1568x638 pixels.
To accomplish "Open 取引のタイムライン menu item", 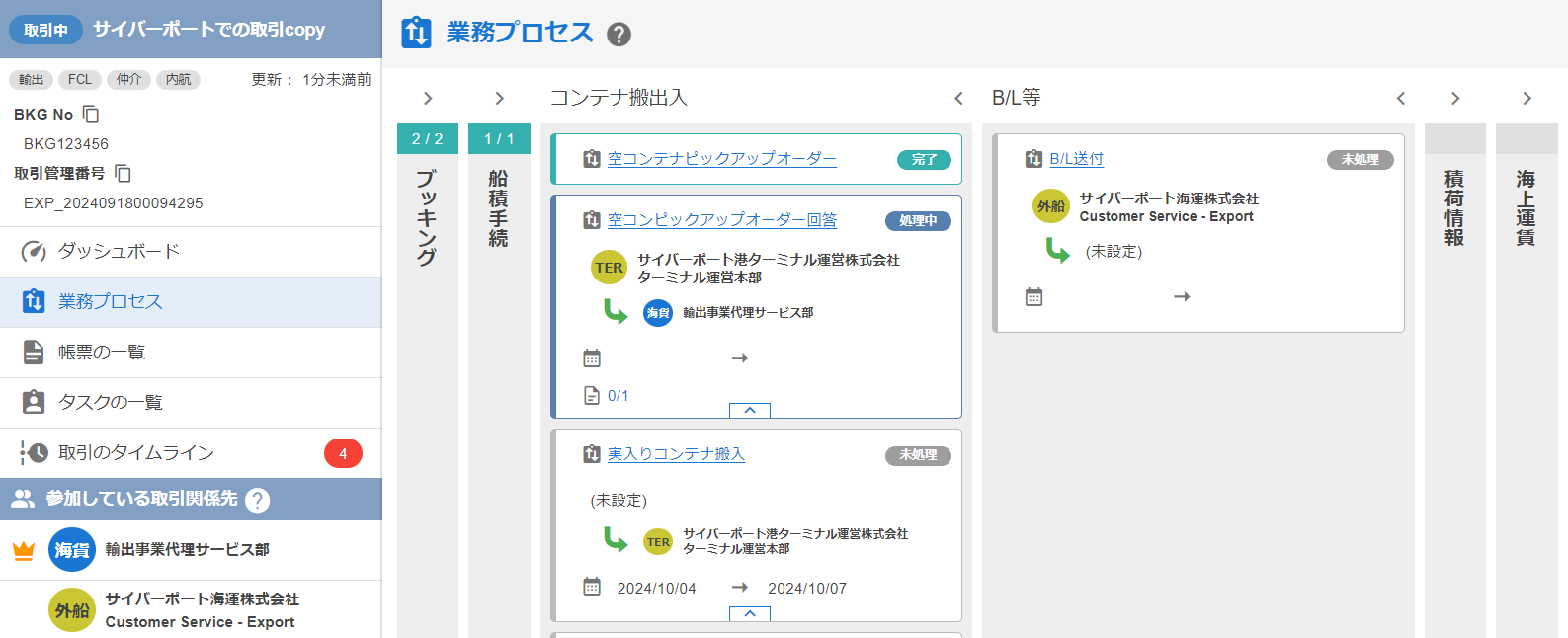I will pyautogui.click(x=136, y=453).
